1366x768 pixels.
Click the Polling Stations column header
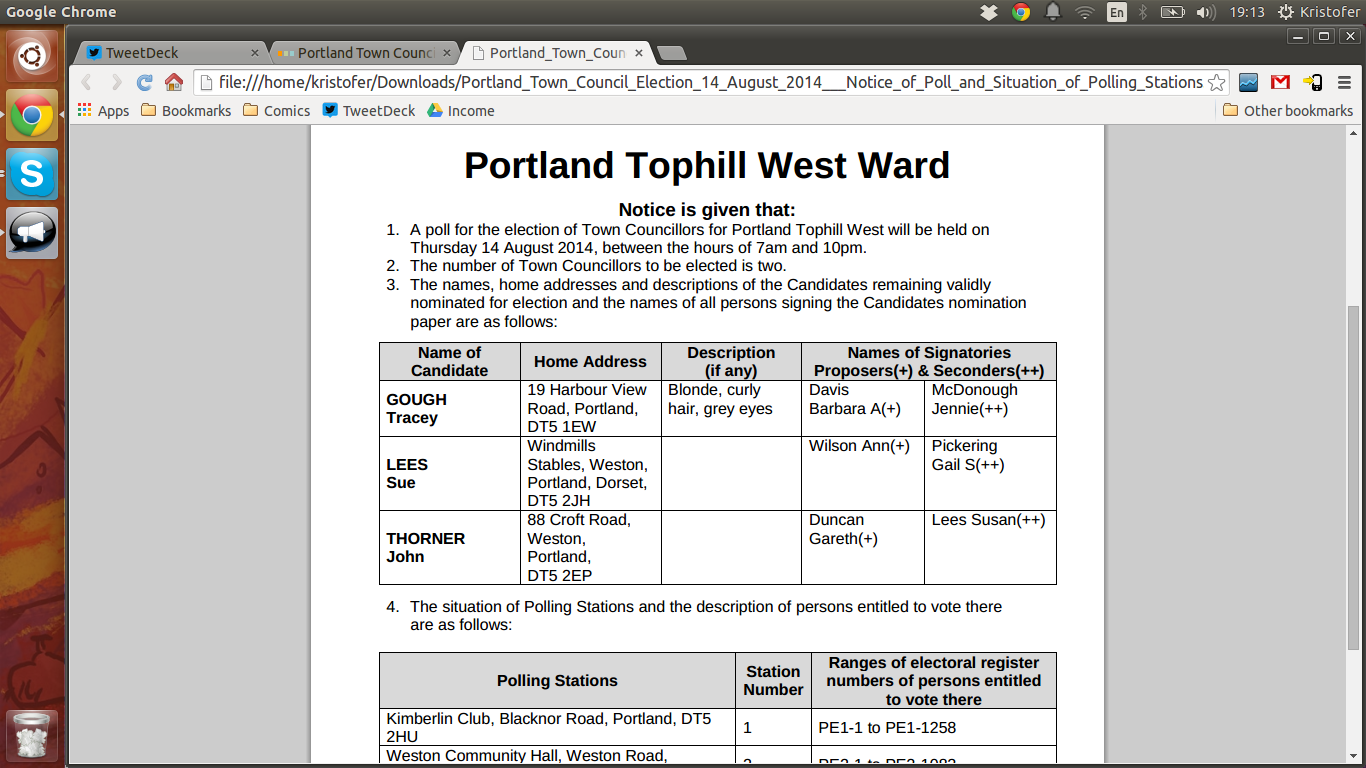click(x=557, y=681)
